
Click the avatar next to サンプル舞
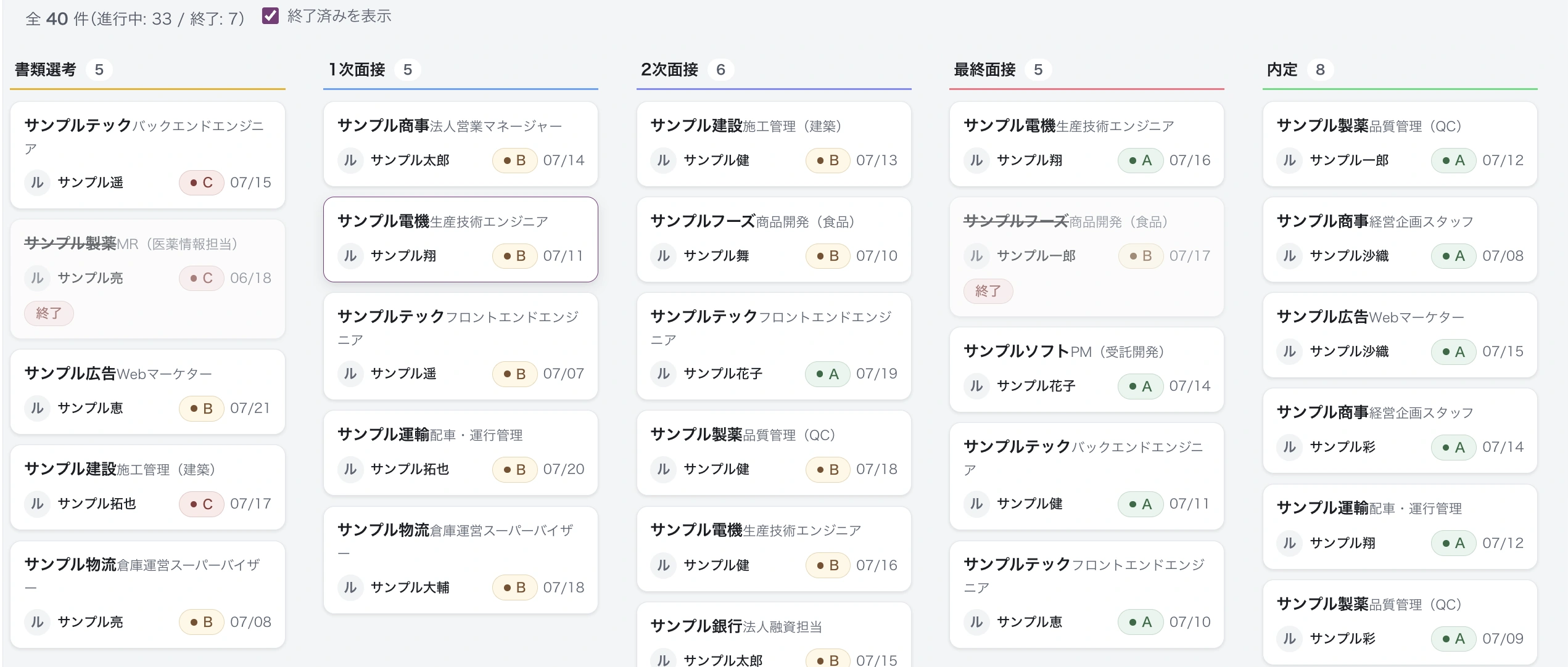[x=663, y=256]
